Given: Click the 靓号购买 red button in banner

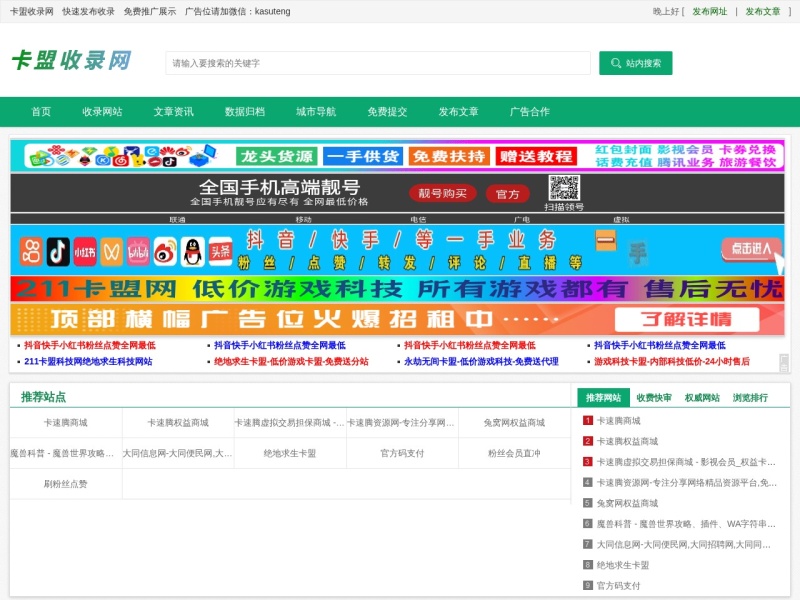Looking at the screenshot, I should point(442,193).
